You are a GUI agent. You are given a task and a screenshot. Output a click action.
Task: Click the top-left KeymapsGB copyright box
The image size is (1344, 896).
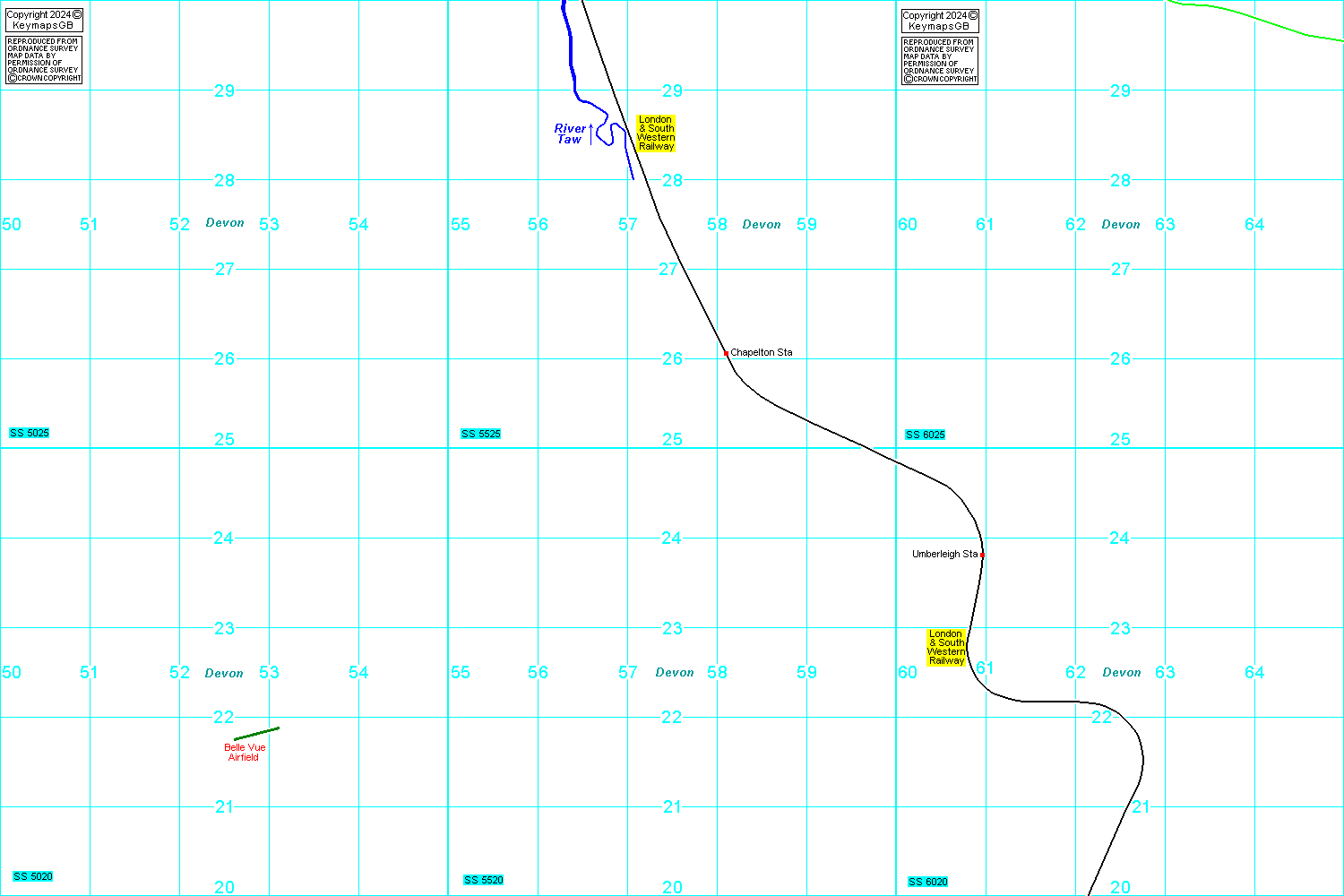(x=44, y=20)
